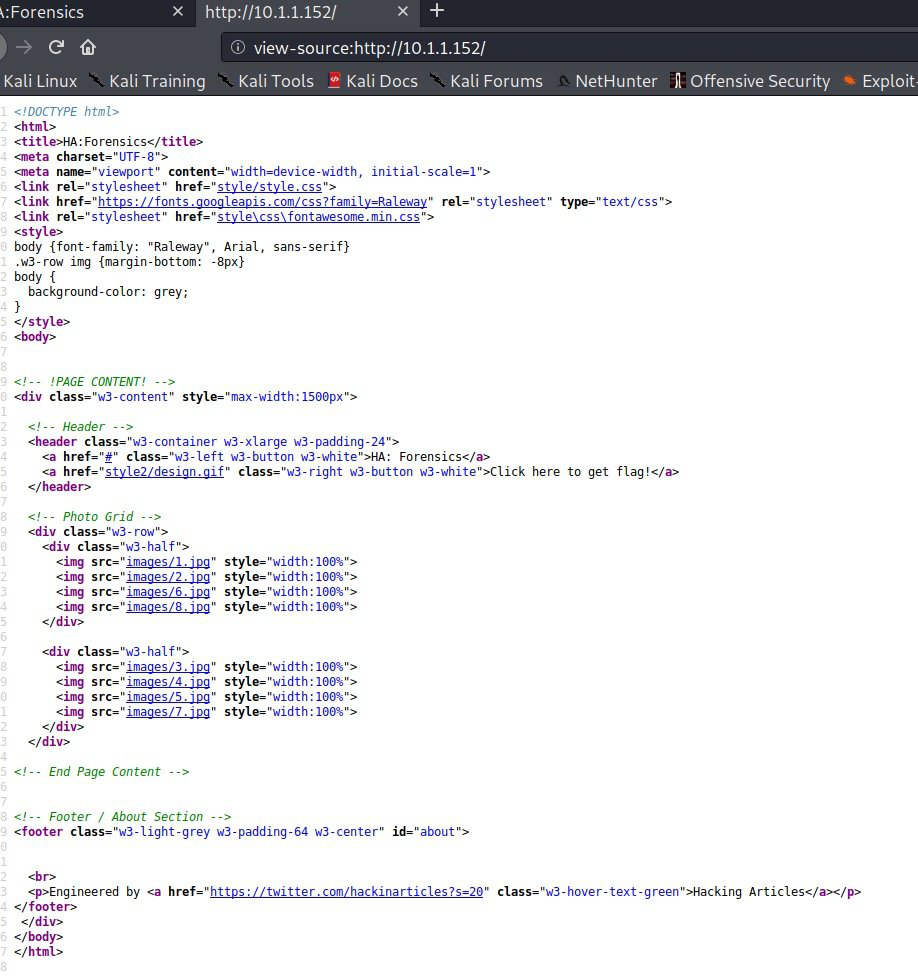The height and width of the screenshot is (976, 918).
Task: Open the images/2.jpg link
Action: [168, 577]
